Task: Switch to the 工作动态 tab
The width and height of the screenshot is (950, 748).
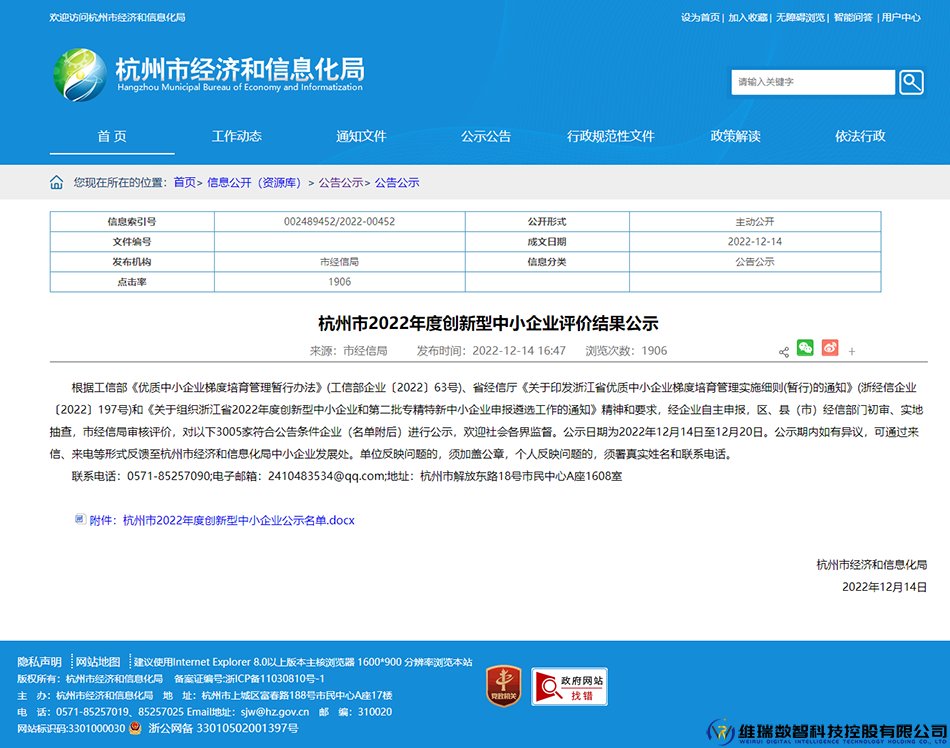Action: (x=237, y=136)
